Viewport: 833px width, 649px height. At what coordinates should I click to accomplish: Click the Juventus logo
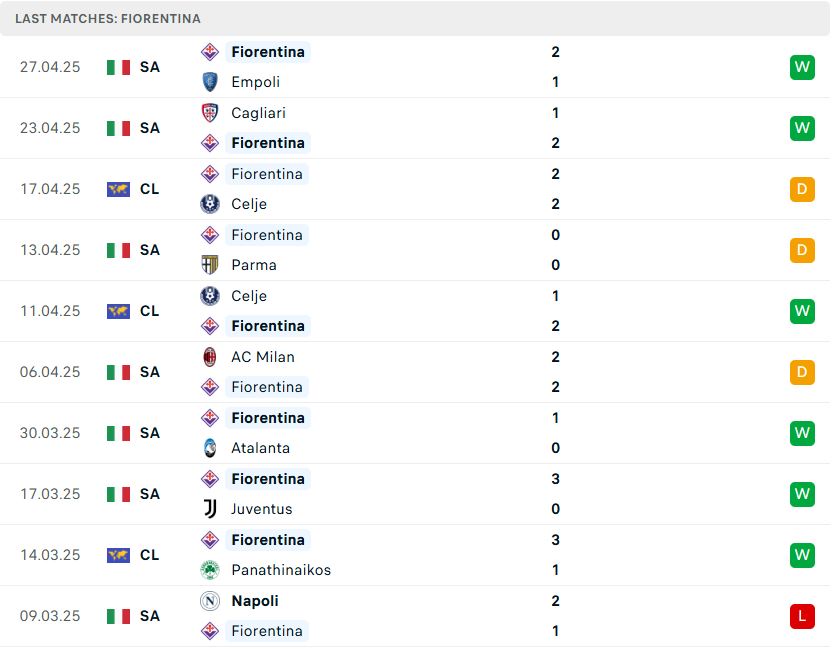pyautogui.click(x=210, y=509)
